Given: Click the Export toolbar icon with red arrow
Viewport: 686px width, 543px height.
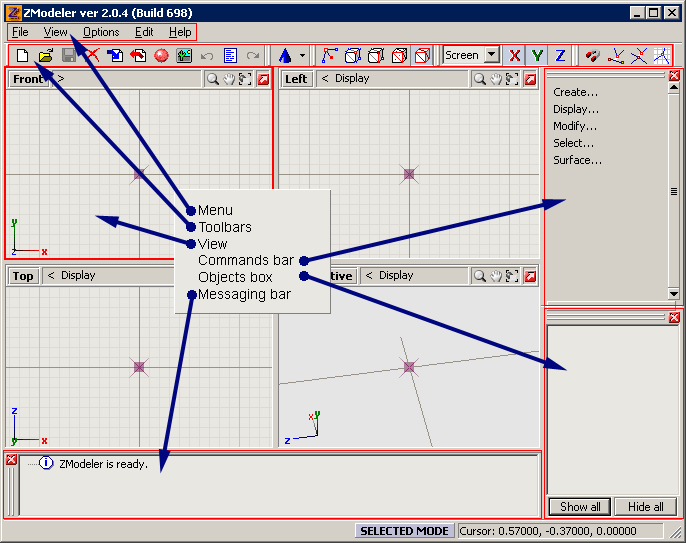Looking at the screenshot, I should [x=138, y=56].
